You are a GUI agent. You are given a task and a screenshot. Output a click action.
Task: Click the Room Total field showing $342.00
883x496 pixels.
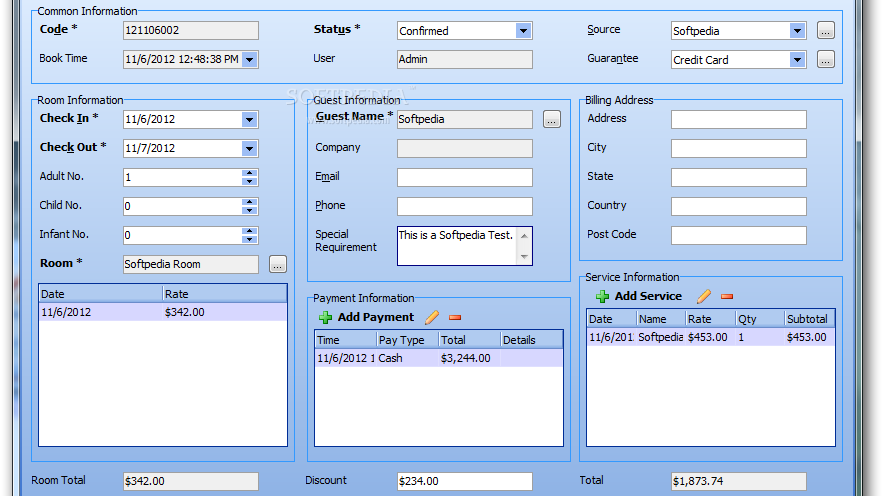coord(191,481)
